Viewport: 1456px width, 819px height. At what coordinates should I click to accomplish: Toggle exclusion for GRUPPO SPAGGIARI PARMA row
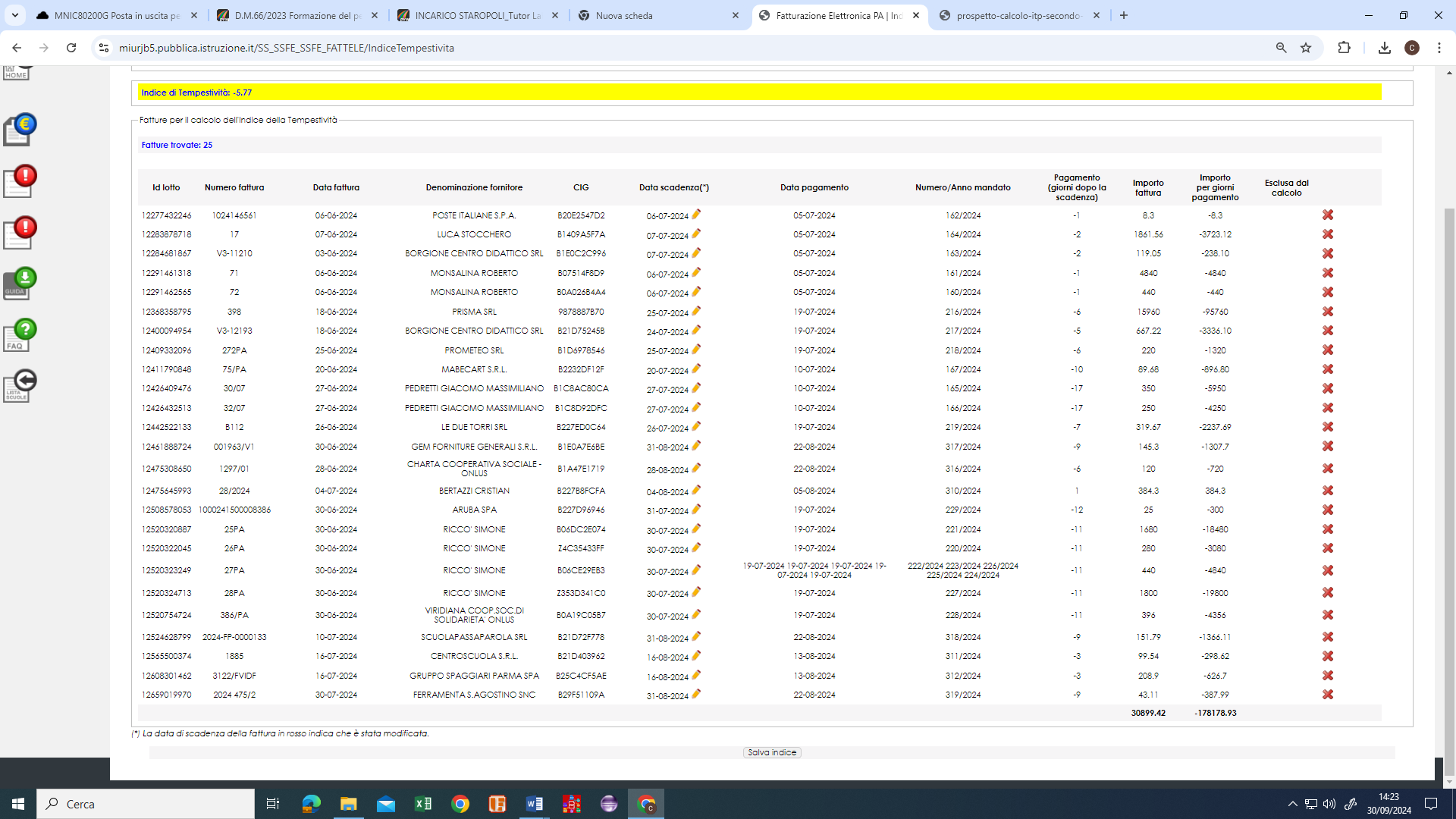1327,676
